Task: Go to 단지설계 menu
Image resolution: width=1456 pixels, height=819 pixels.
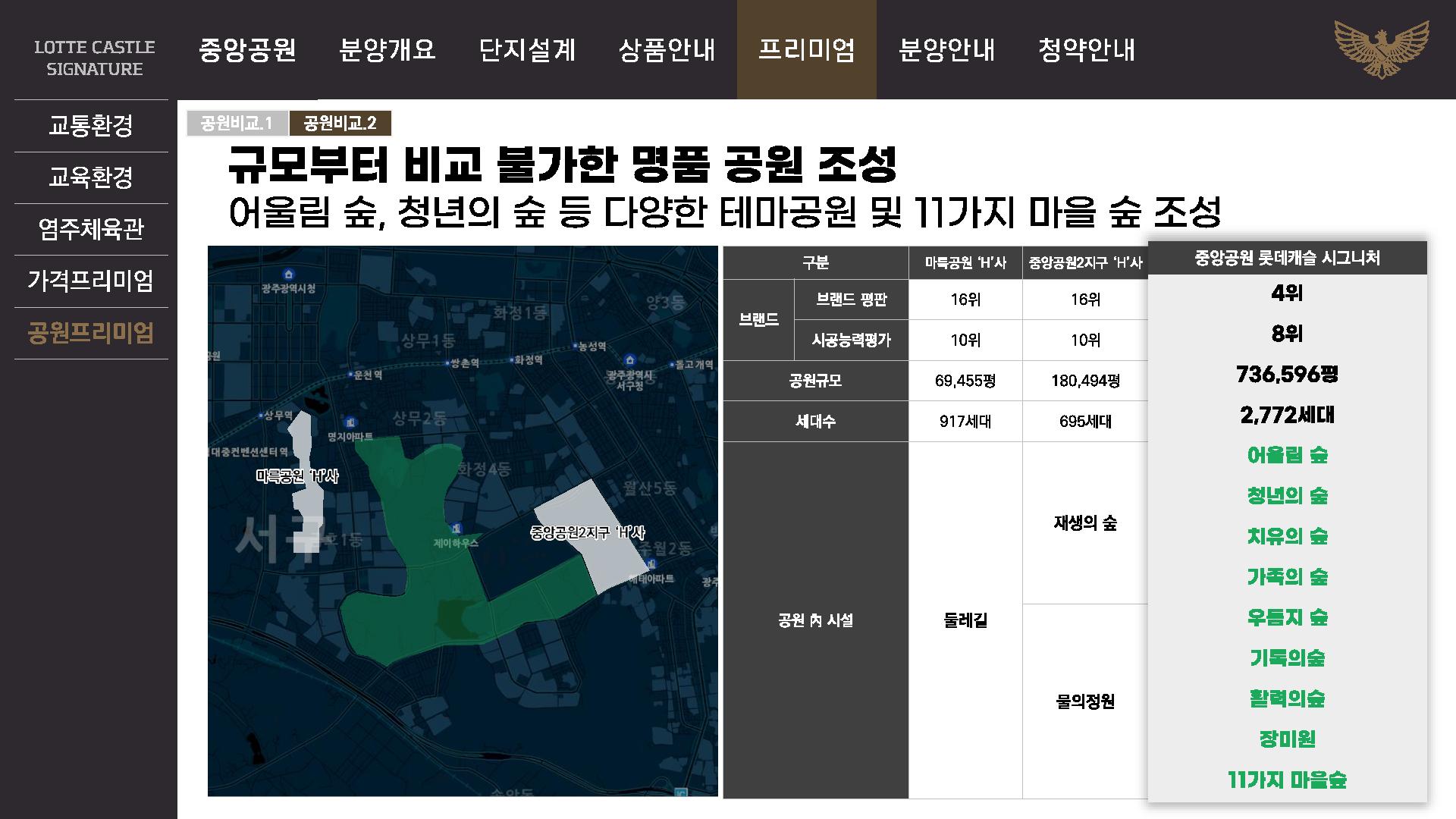Action: [x=528, y=49]
